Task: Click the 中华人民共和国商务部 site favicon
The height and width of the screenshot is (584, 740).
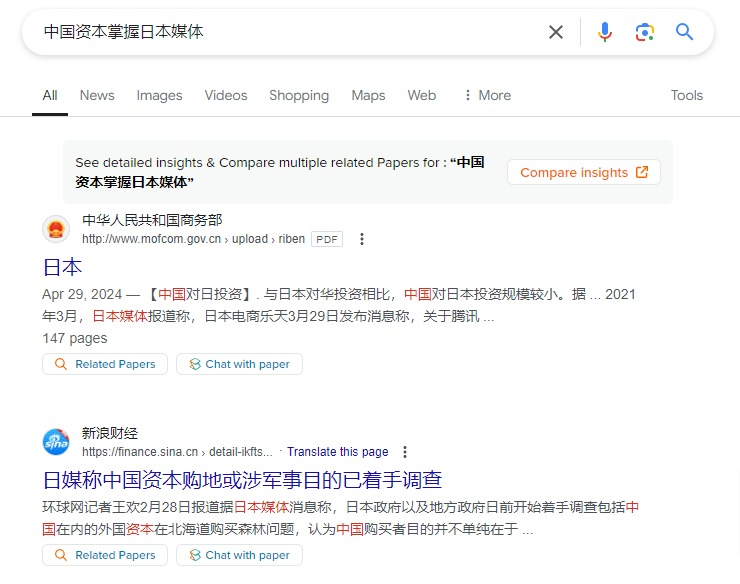Action: pos(56,229)
